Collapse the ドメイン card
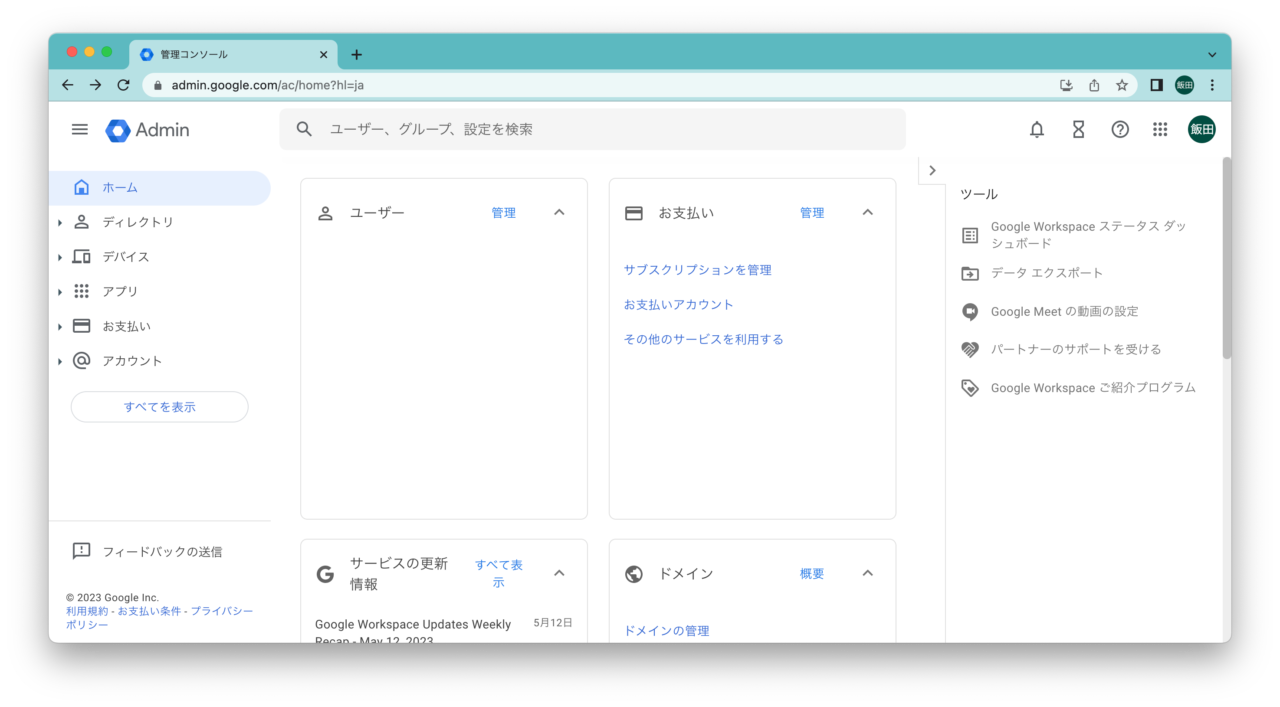The height and width of the screenshot is (707, 1280). click(x=867, y=573)
